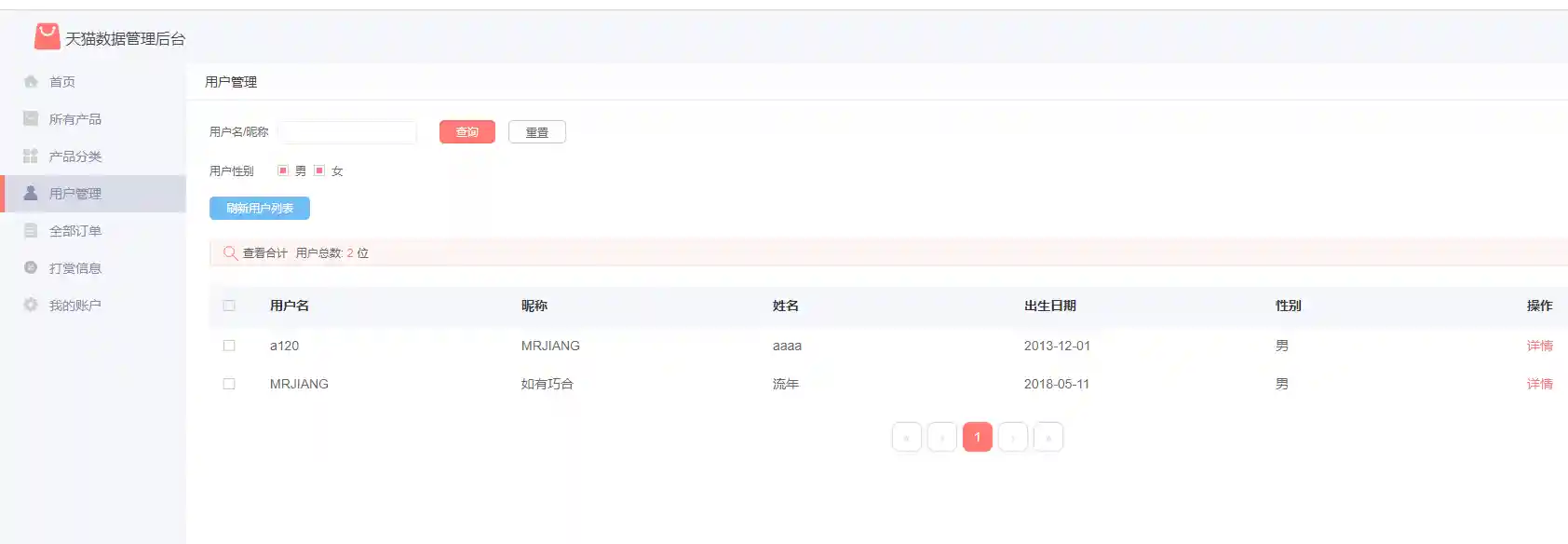Toggle the 男 gender checkbox
Viewport: 1568px width, 544px height.
(x=283, y=170)
